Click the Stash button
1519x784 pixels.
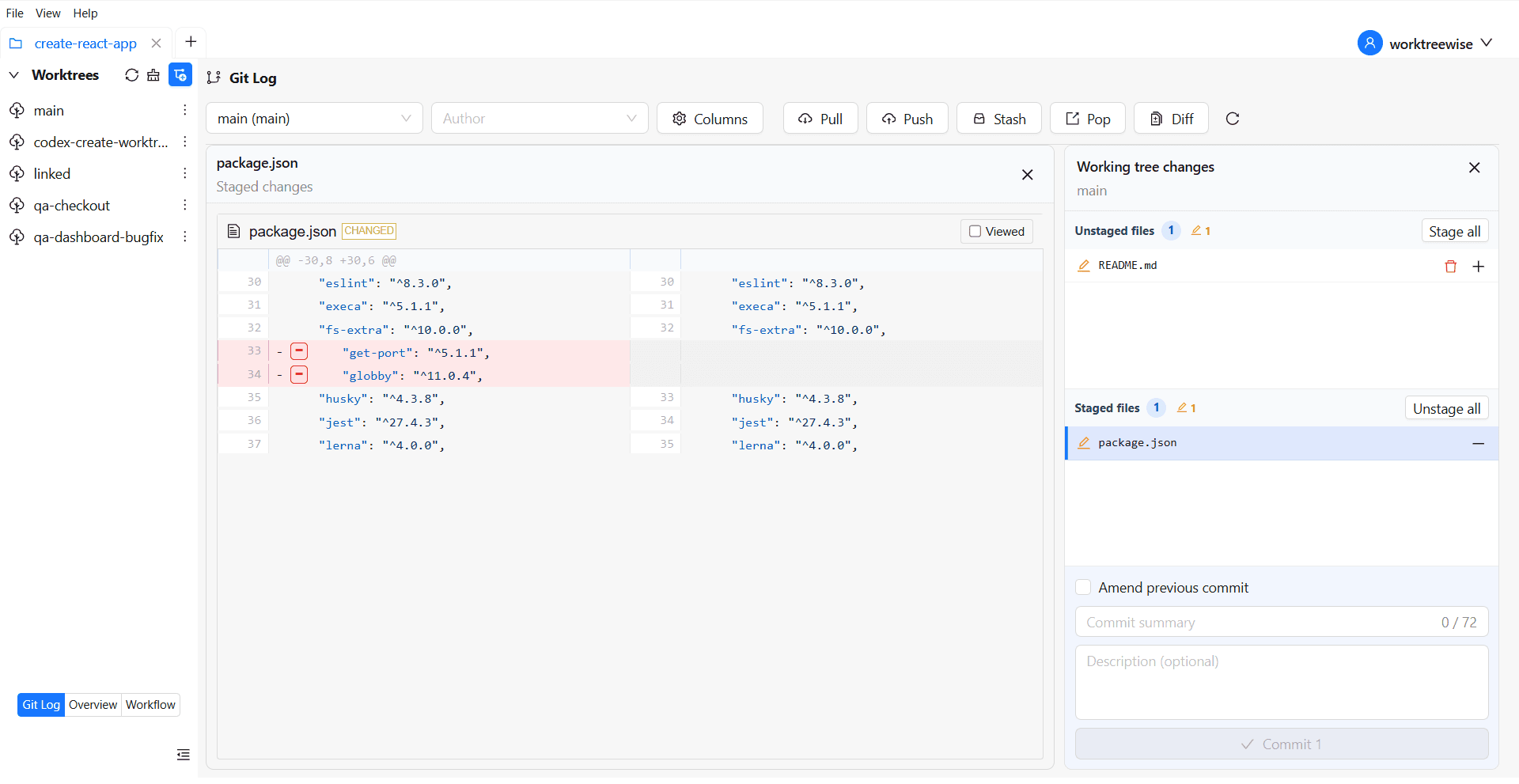[x=999, y=119]
